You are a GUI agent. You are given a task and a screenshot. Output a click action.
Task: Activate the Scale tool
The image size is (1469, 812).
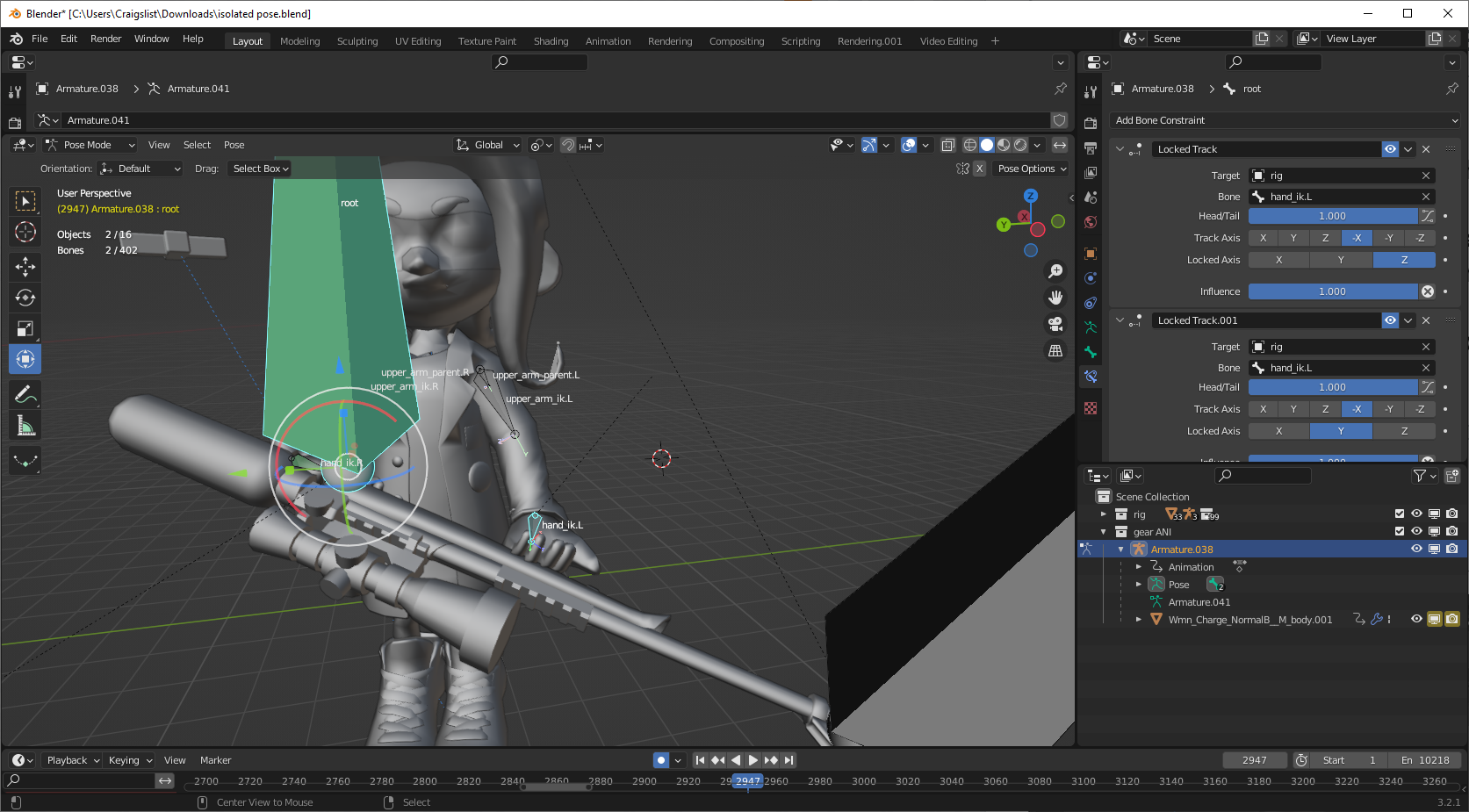point(25,328)
